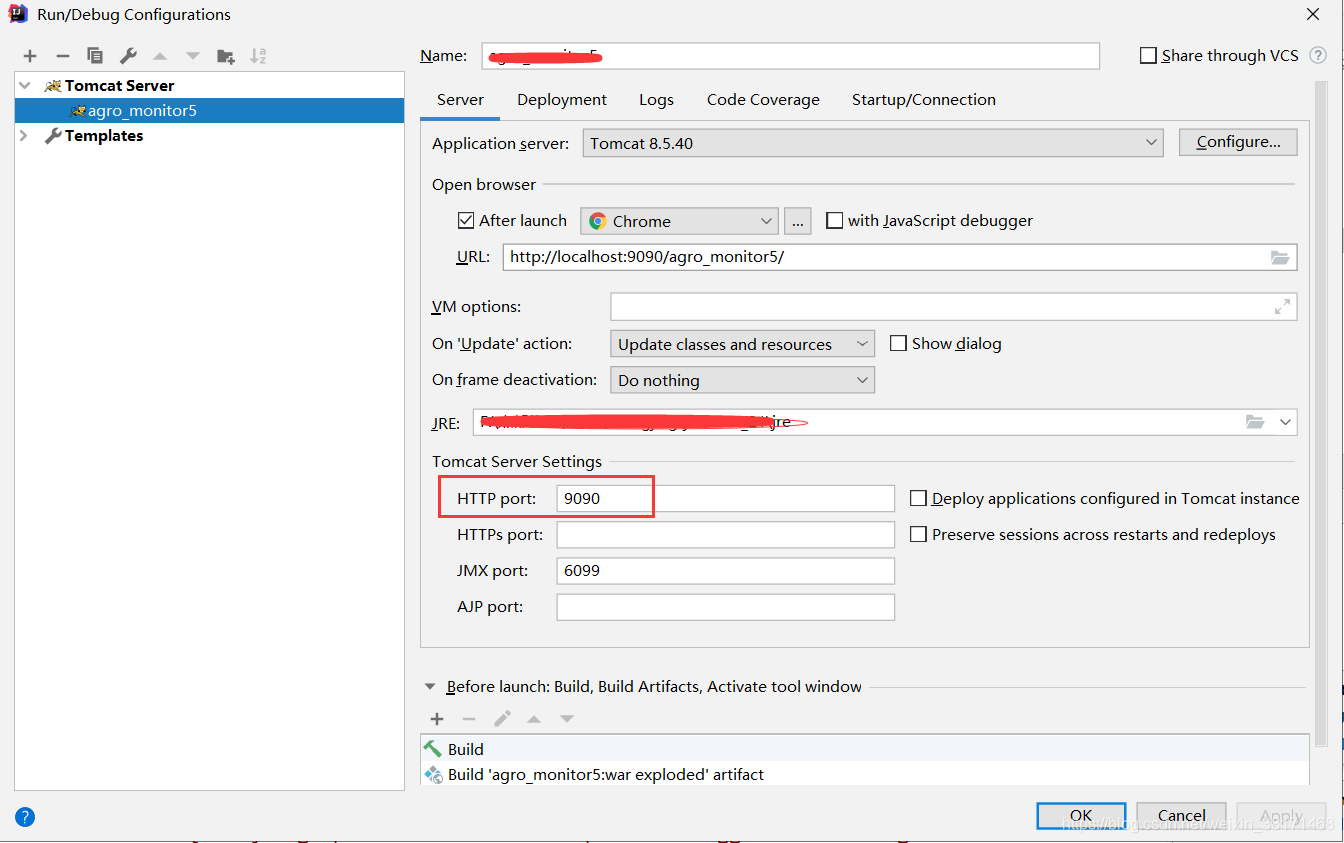Click the URL input field
This screenshot has height=843, width=1344.
(900, 257)
